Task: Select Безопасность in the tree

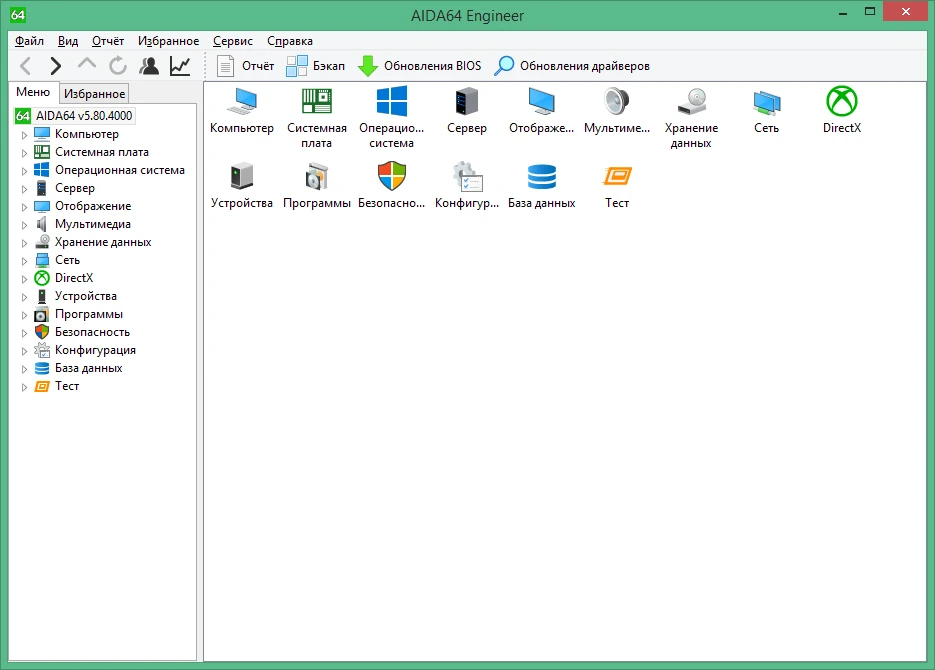Action: 92,332
